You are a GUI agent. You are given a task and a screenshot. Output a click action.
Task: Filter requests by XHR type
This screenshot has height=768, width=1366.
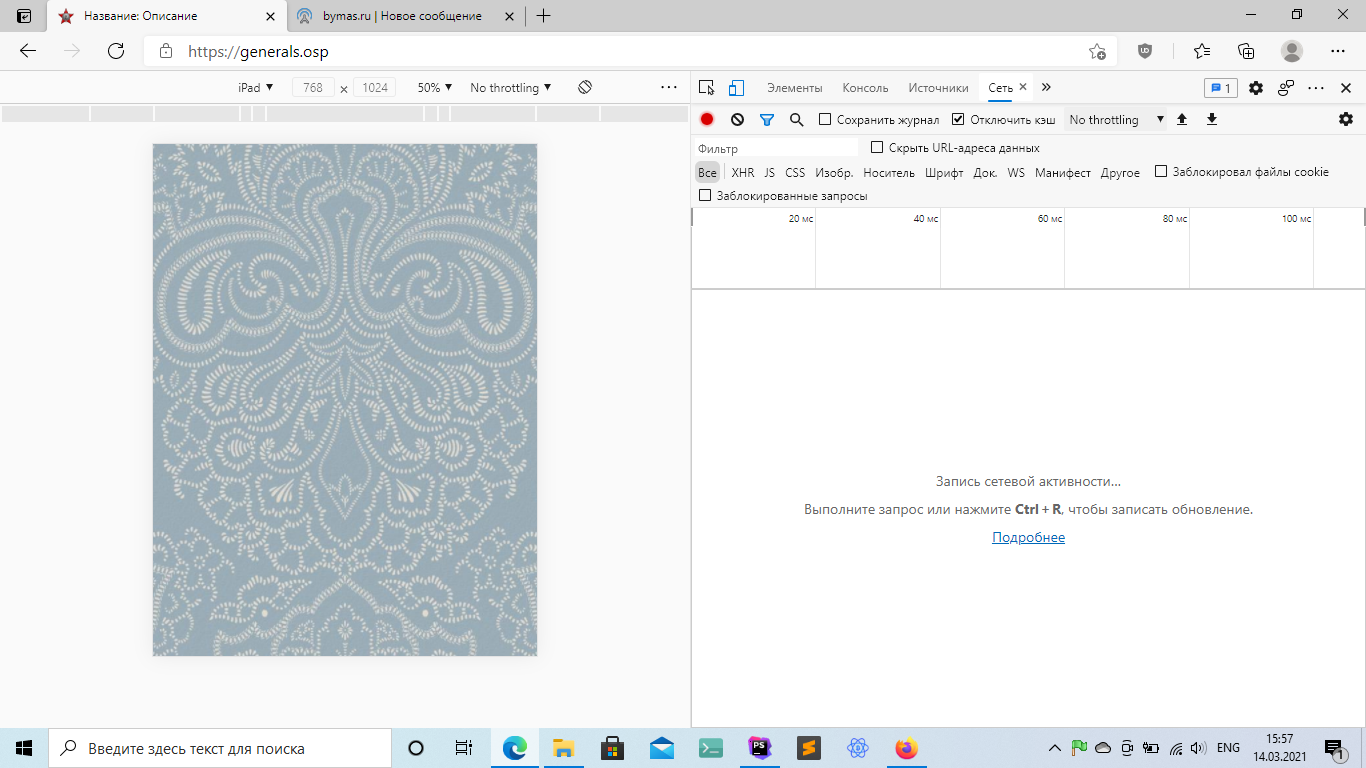click(743, 172)
